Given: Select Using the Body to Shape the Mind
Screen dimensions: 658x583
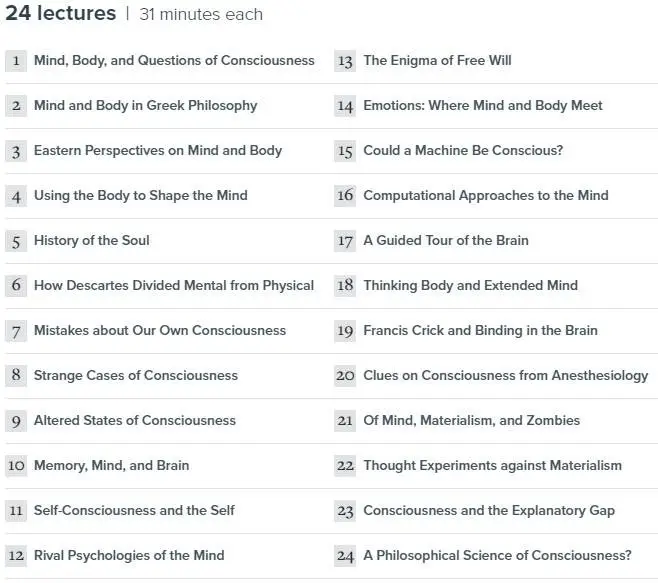Looking at the screenshot, I should tap(141, 196).
